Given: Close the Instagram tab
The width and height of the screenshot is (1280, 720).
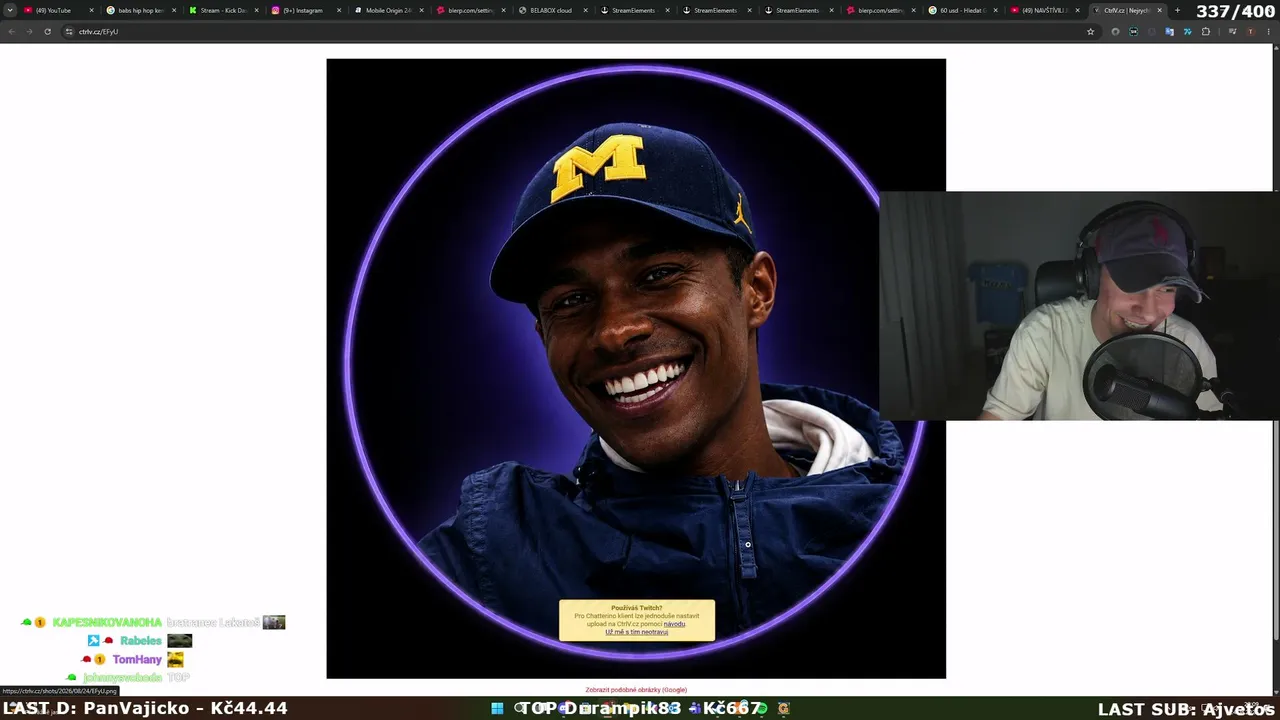Looking at the screenshot, I should pyautogui.click(x=339, y=10).
